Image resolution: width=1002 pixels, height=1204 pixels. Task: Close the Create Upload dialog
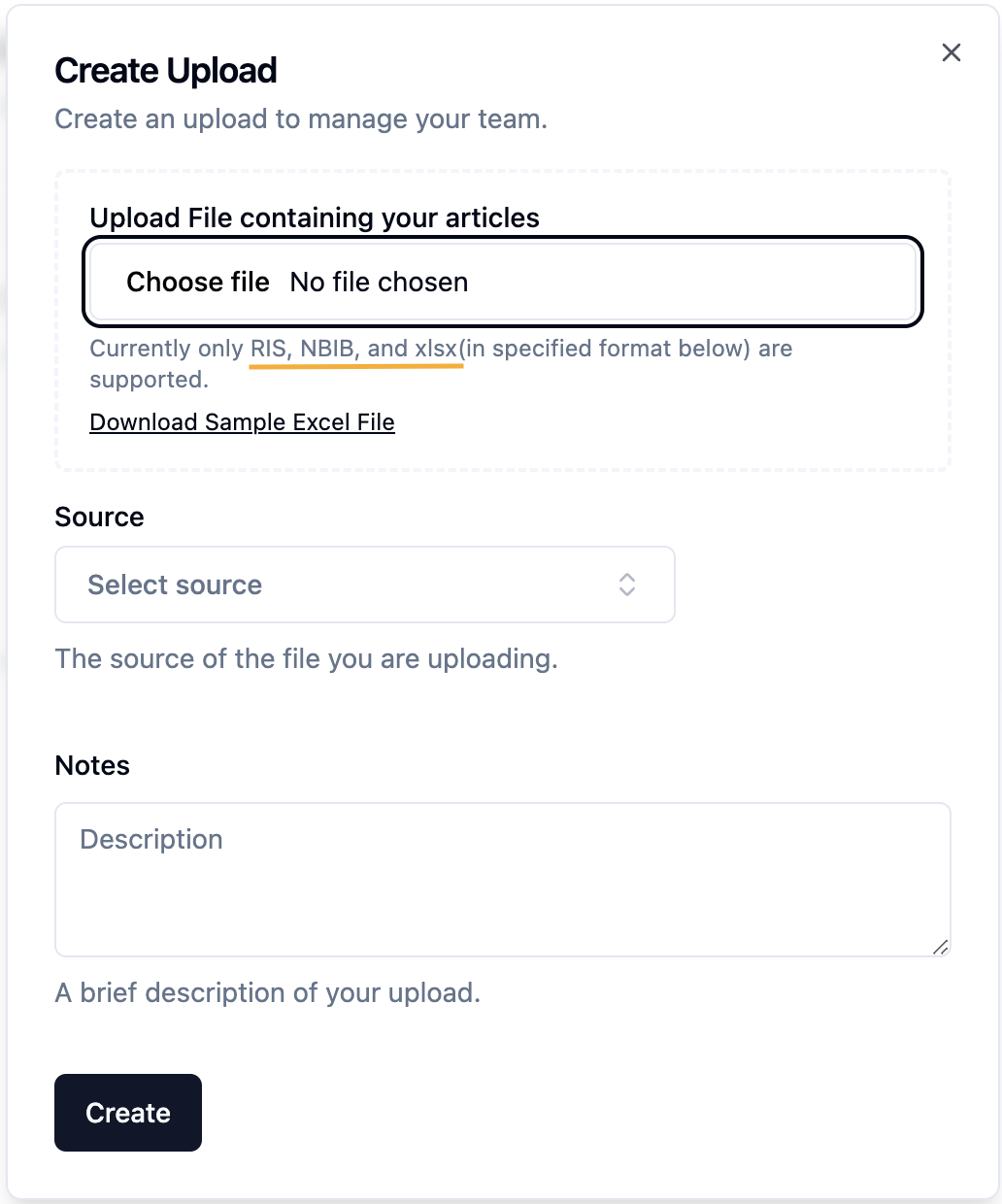click(952, 52)
